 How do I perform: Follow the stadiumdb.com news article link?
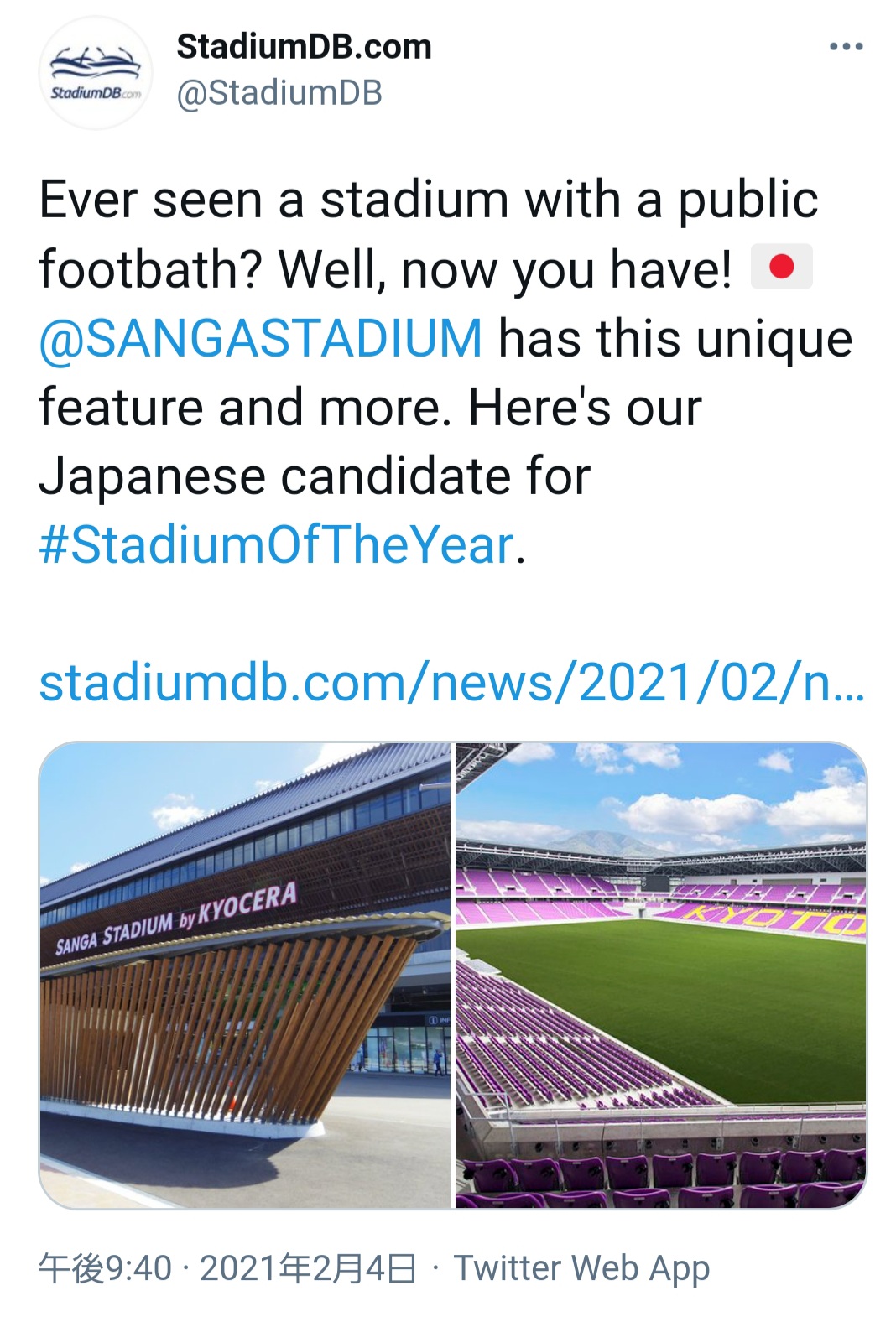pyautogui.click(x=451, y=683)
